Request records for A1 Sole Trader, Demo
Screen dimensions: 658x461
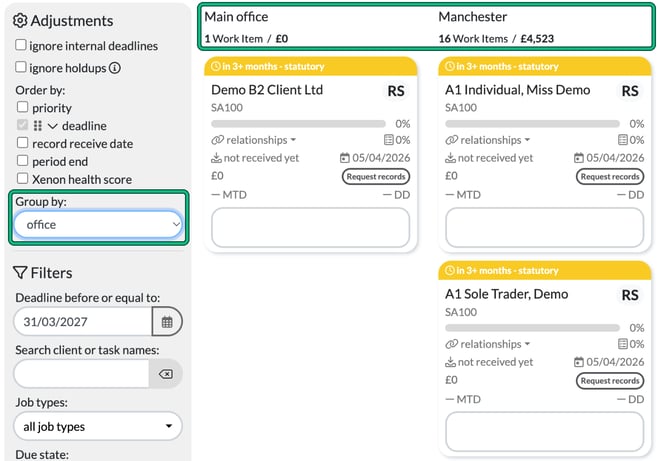click(610, 381)
